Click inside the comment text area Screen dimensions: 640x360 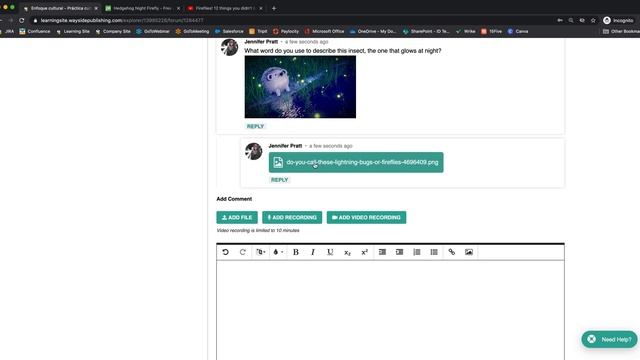tap(390, 310)
